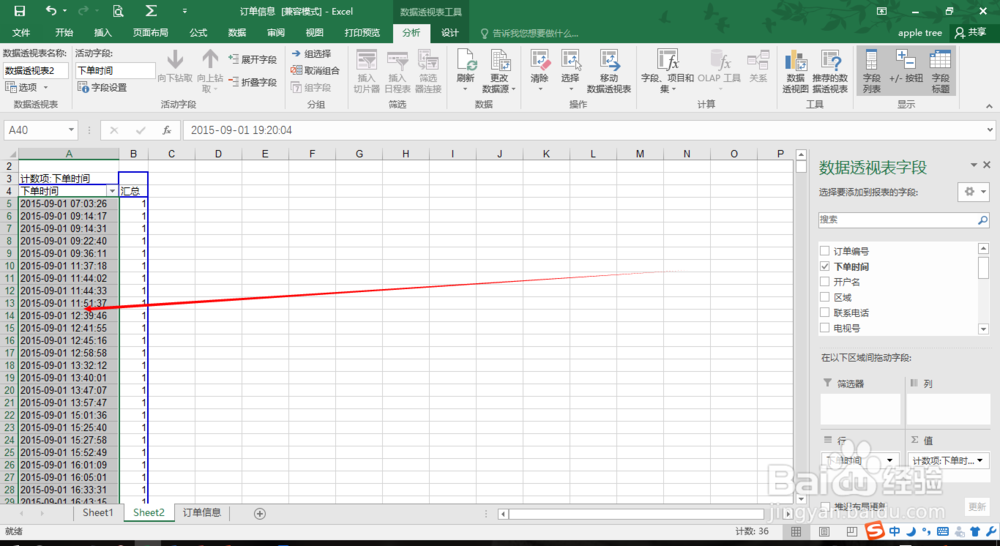Switch to the 订单信息 worksheet tab

pyautogui.click(x=202, y=512)
